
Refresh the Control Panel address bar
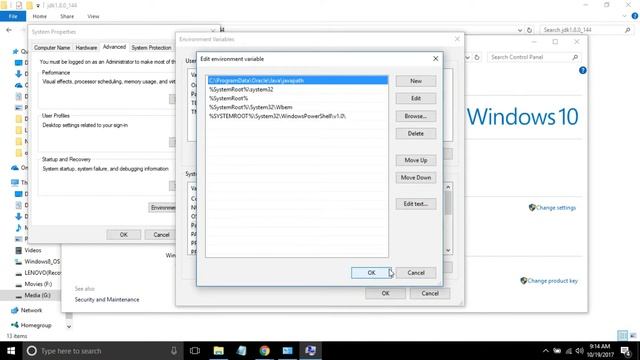point(477,58)
